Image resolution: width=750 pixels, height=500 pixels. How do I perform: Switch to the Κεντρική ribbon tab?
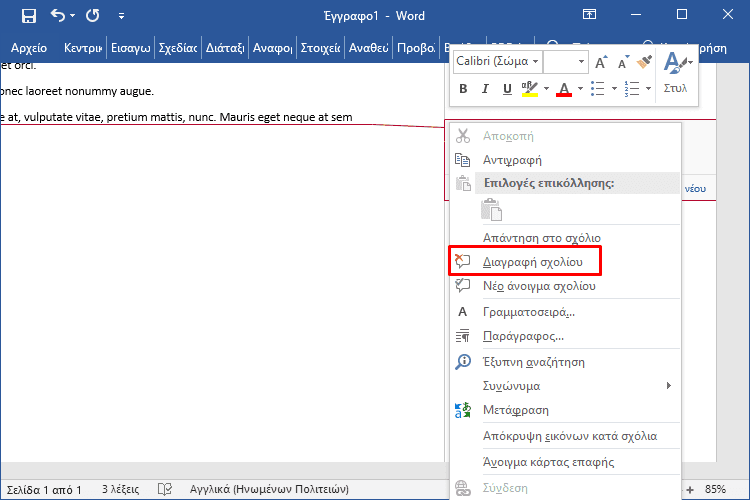pyautogui.click(x=83, y=48)
